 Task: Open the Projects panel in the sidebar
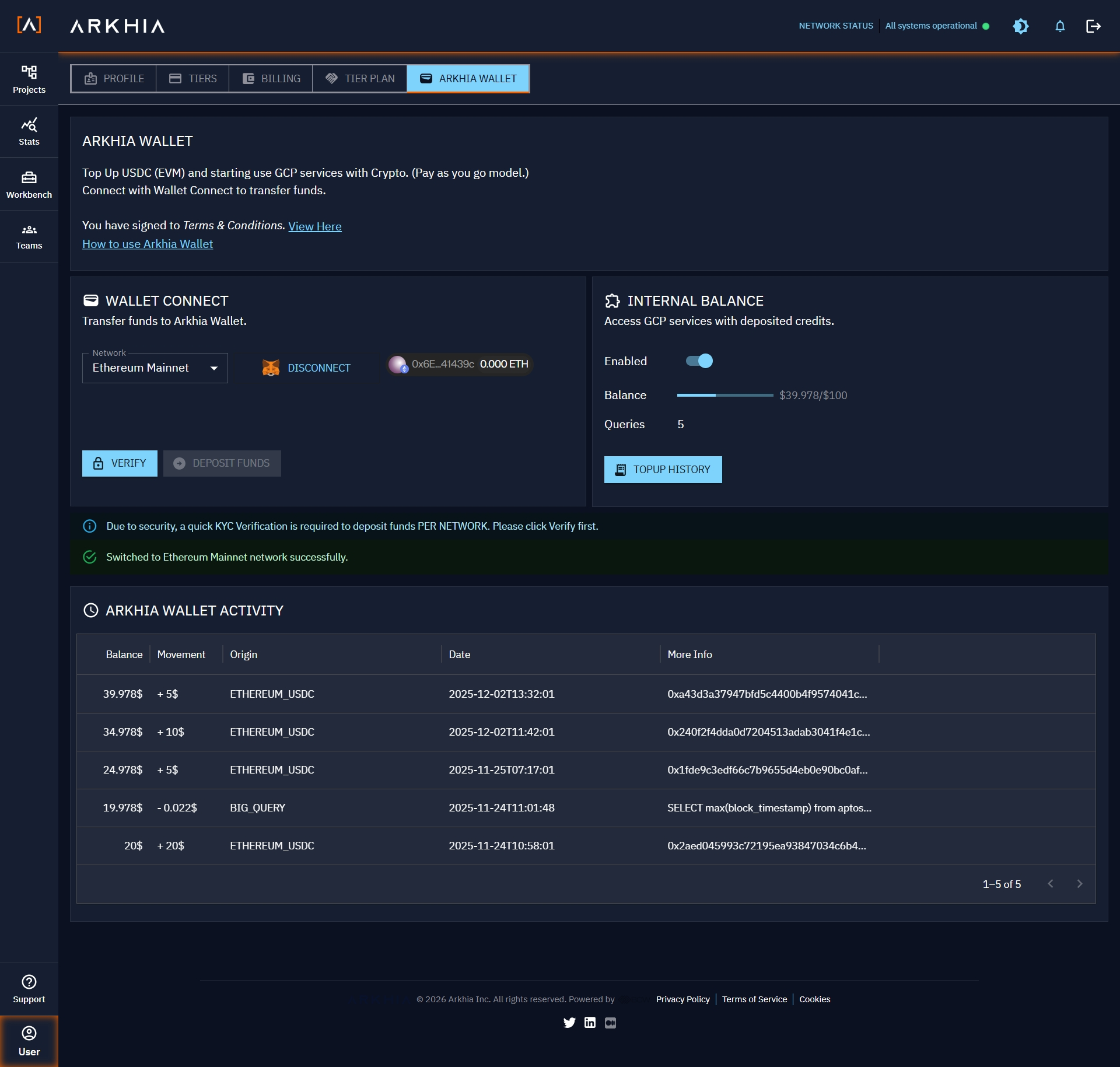29,79
